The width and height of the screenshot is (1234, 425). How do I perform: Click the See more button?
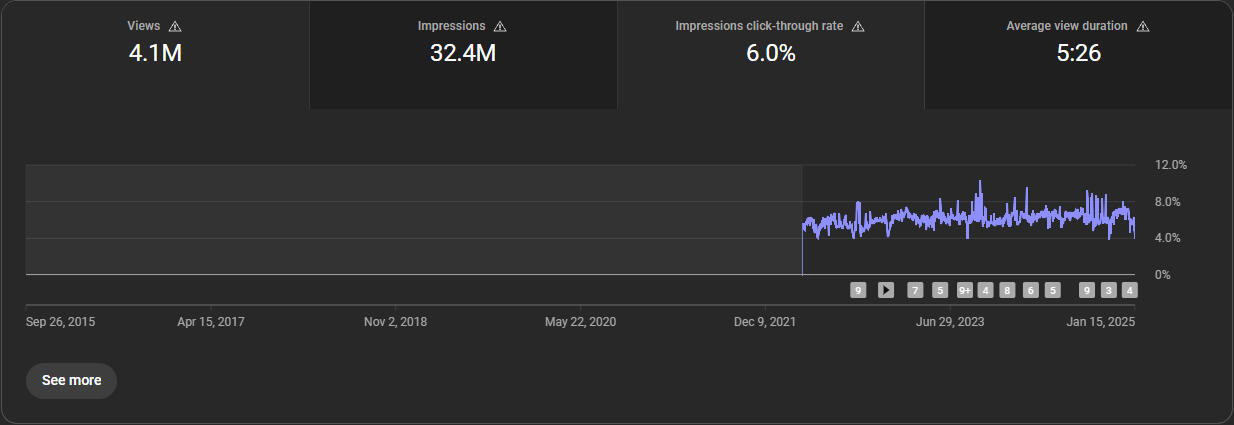[x=71, y=381]
